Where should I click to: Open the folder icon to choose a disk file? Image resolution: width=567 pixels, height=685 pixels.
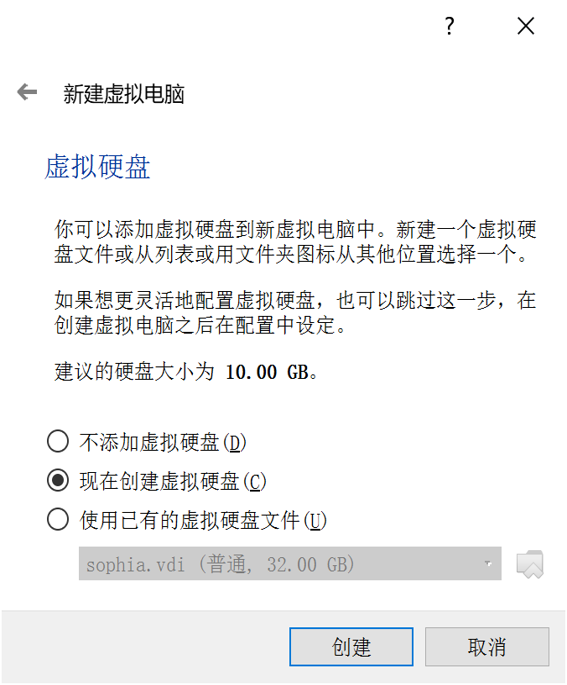point(530,564)
